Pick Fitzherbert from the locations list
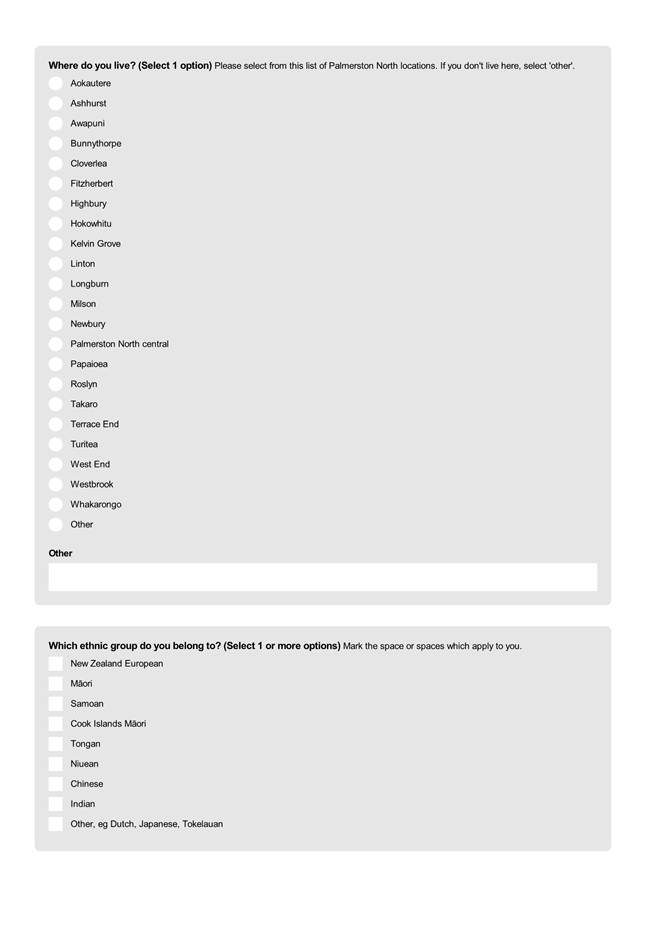Image resolution: width=645 pixels, height=926 pixels. tap(56, 184)
